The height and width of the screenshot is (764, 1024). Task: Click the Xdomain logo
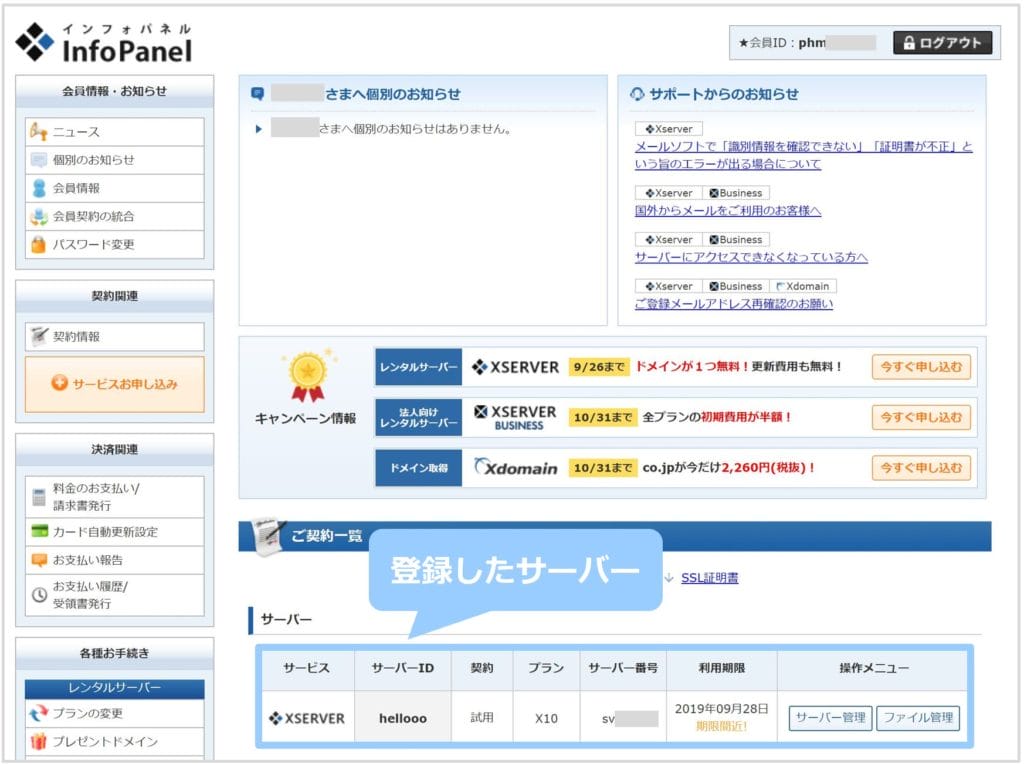point(515,467)
